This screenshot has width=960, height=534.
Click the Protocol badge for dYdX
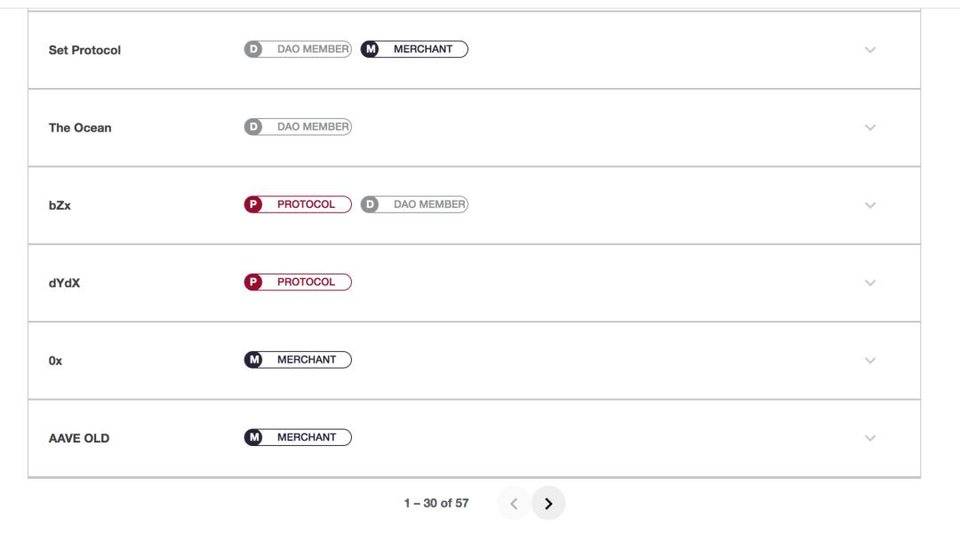(298, 282)
